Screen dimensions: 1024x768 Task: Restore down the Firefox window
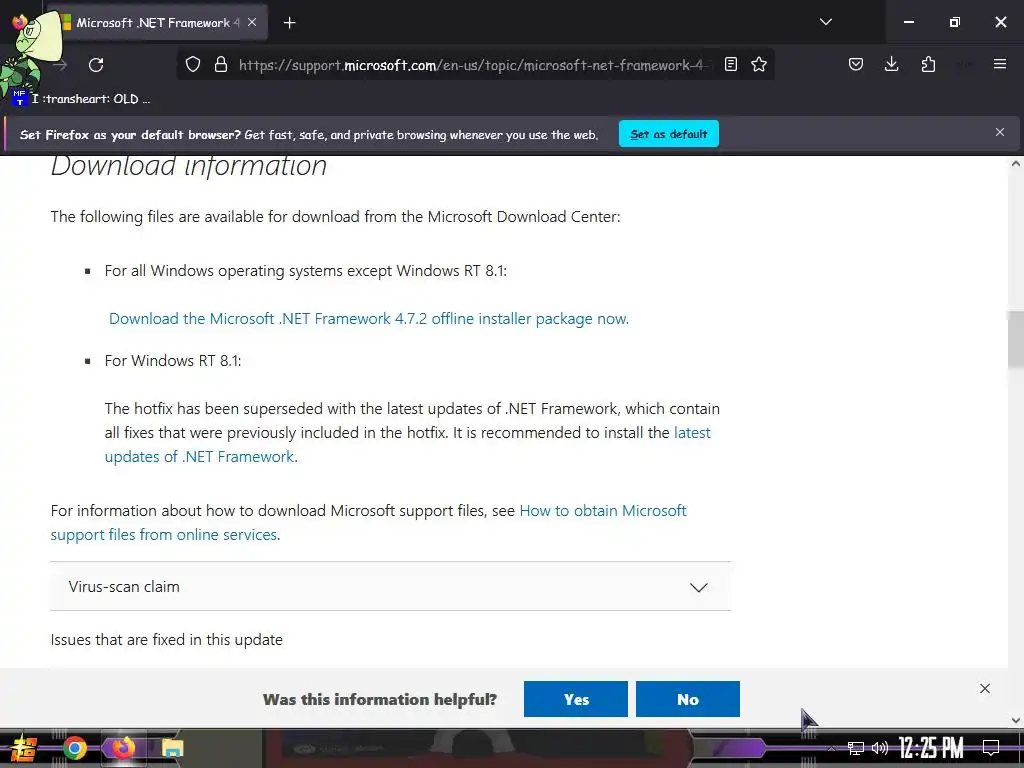(955, 22)
